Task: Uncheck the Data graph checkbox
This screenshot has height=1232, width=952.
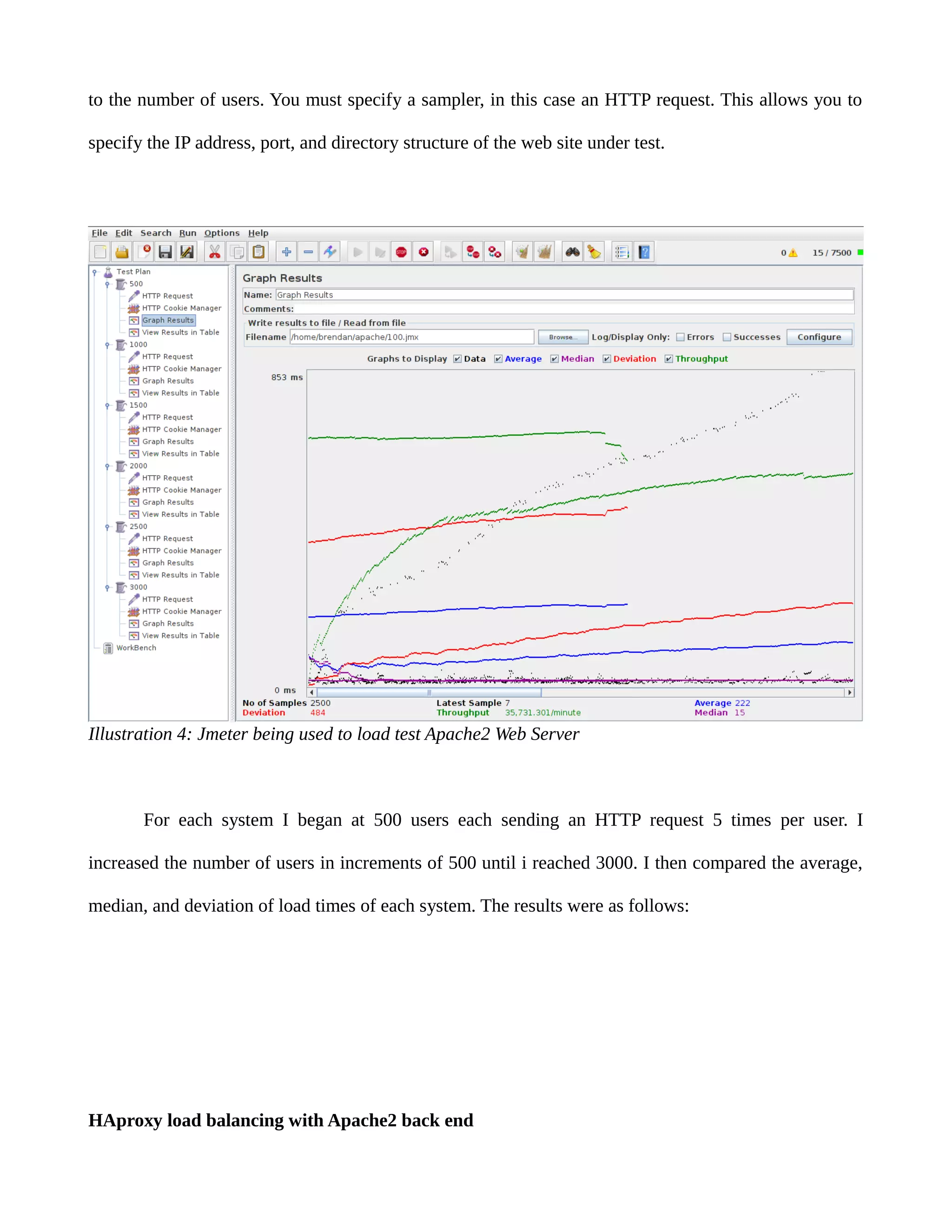Action: (x=457, y=359)
